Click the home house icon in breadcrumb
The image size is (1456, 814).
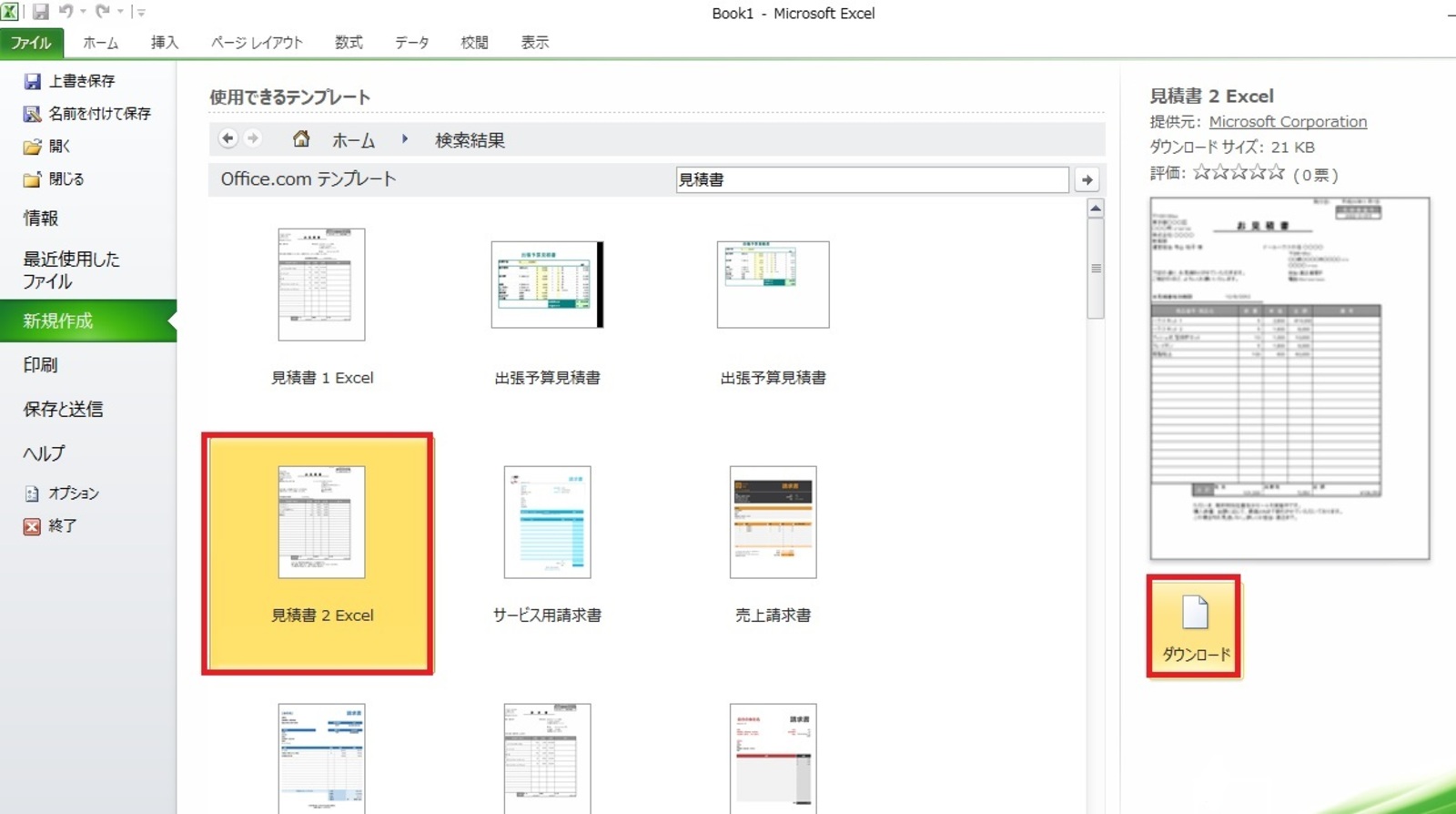coord(301,138)
